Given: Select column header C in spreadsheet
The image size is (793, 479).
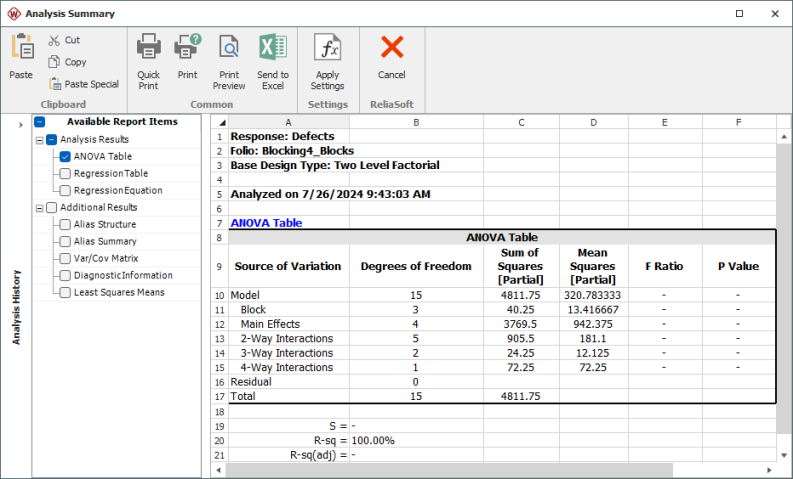Looking at the screenshot, I should click(x=521, y=122).
